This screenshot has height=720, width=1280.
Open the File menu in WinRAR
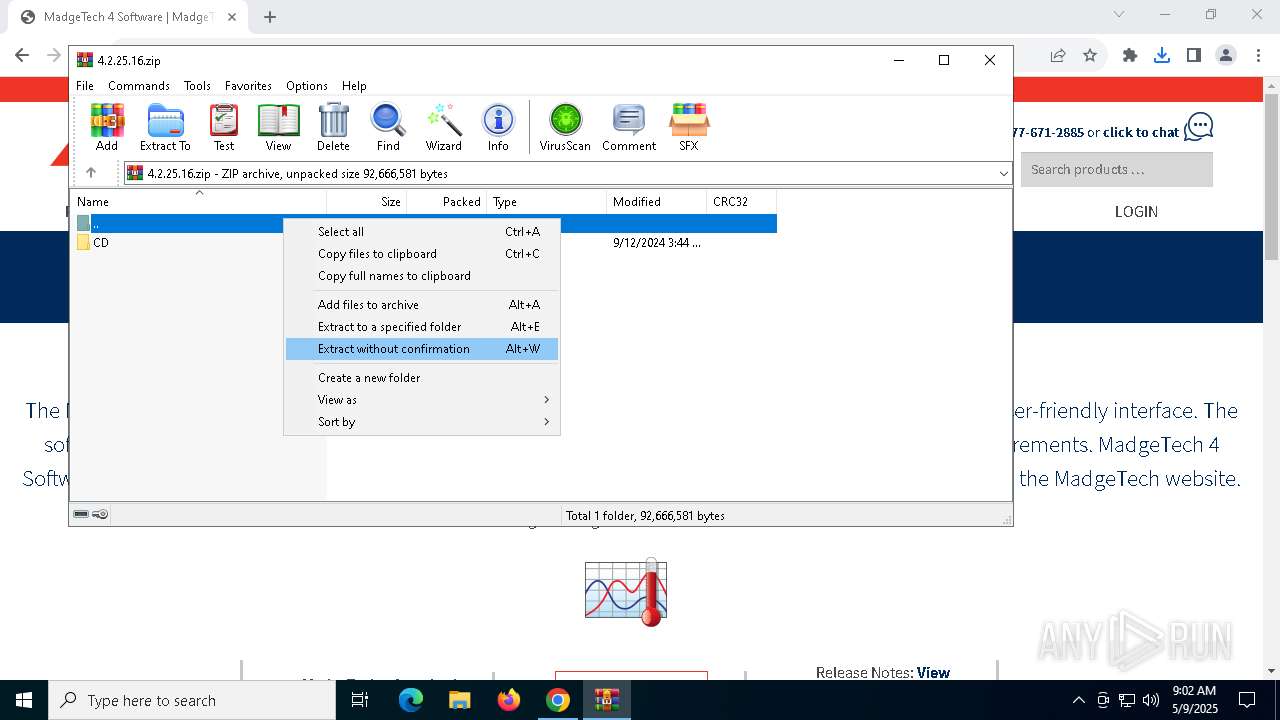(85, 86)
